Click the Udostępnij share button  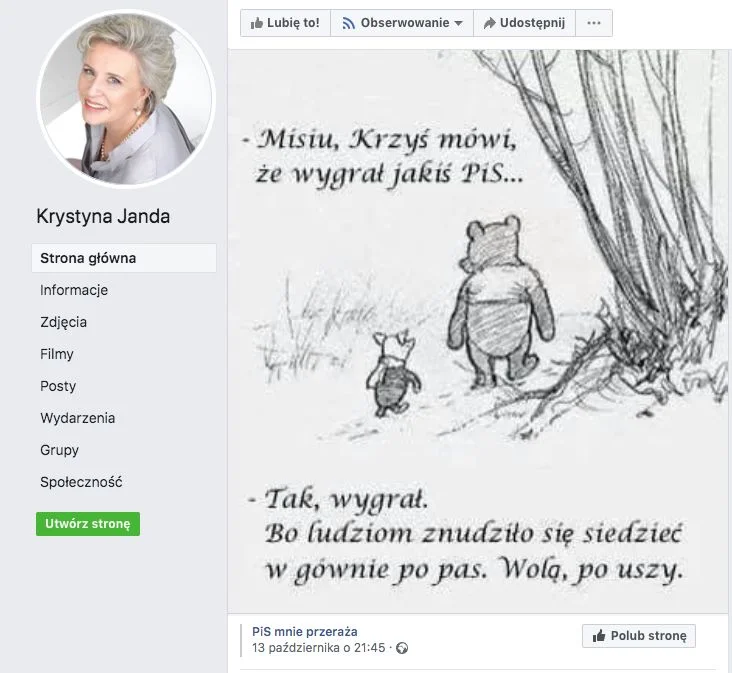[x=524, y=23]
